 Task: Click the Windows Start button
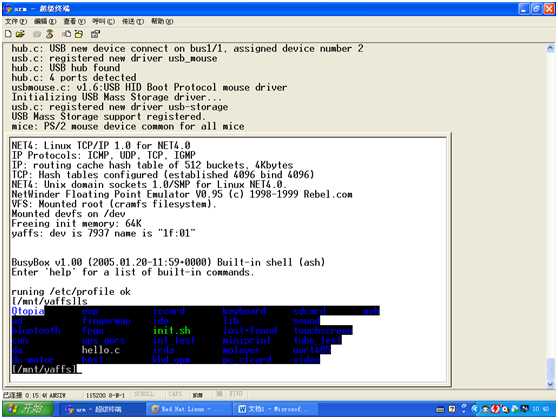(x=28, y=409)
